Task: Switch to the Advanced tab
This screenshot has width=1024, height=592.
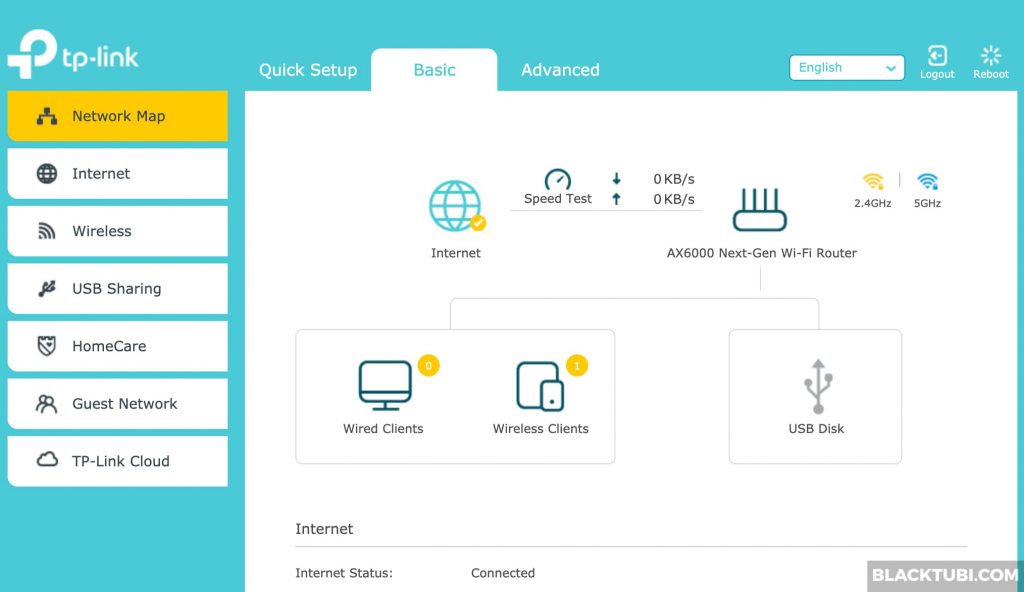Action: (x=560, y=70)
